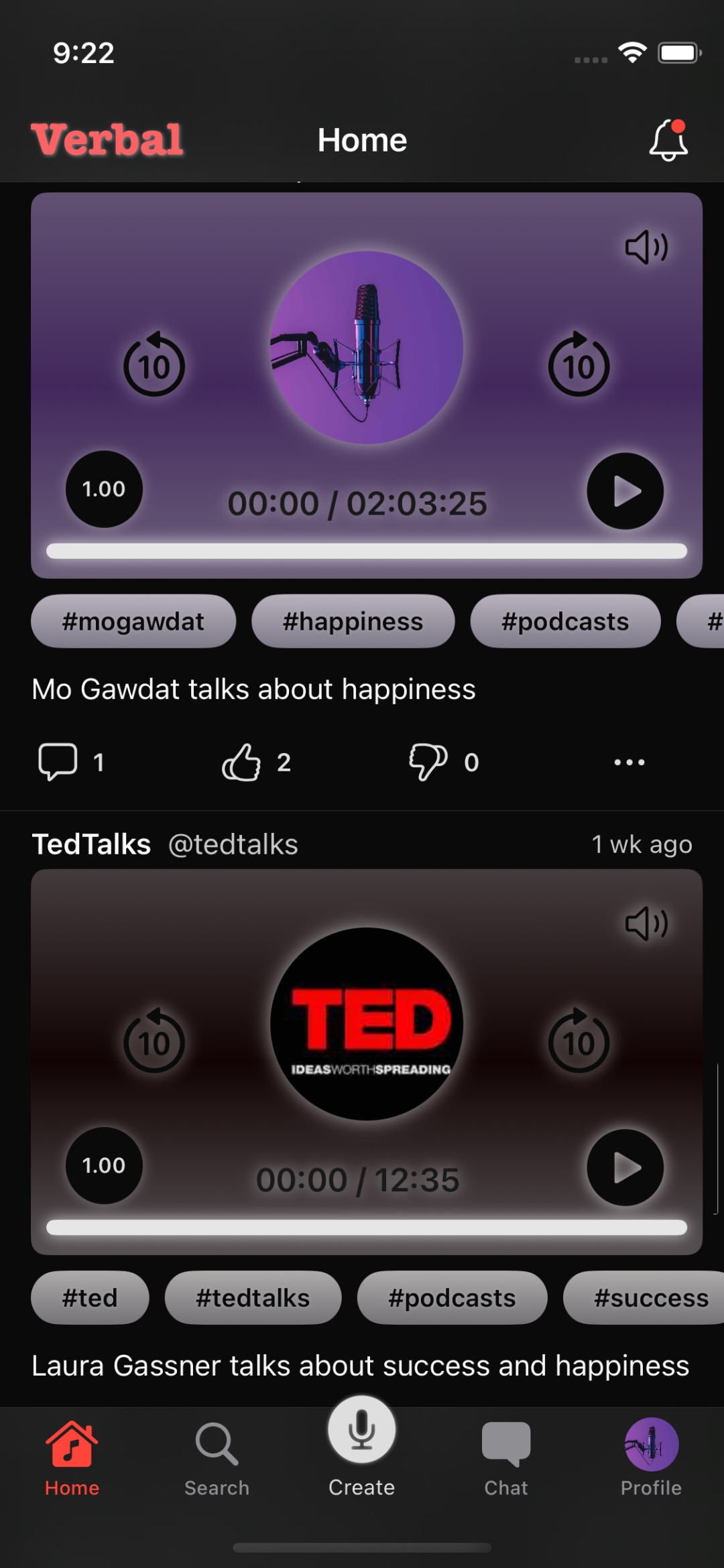The width and height of the screenshot is (724, 1568).
Task: Select the #ted hashtag
Action: tap(90, 1298)
